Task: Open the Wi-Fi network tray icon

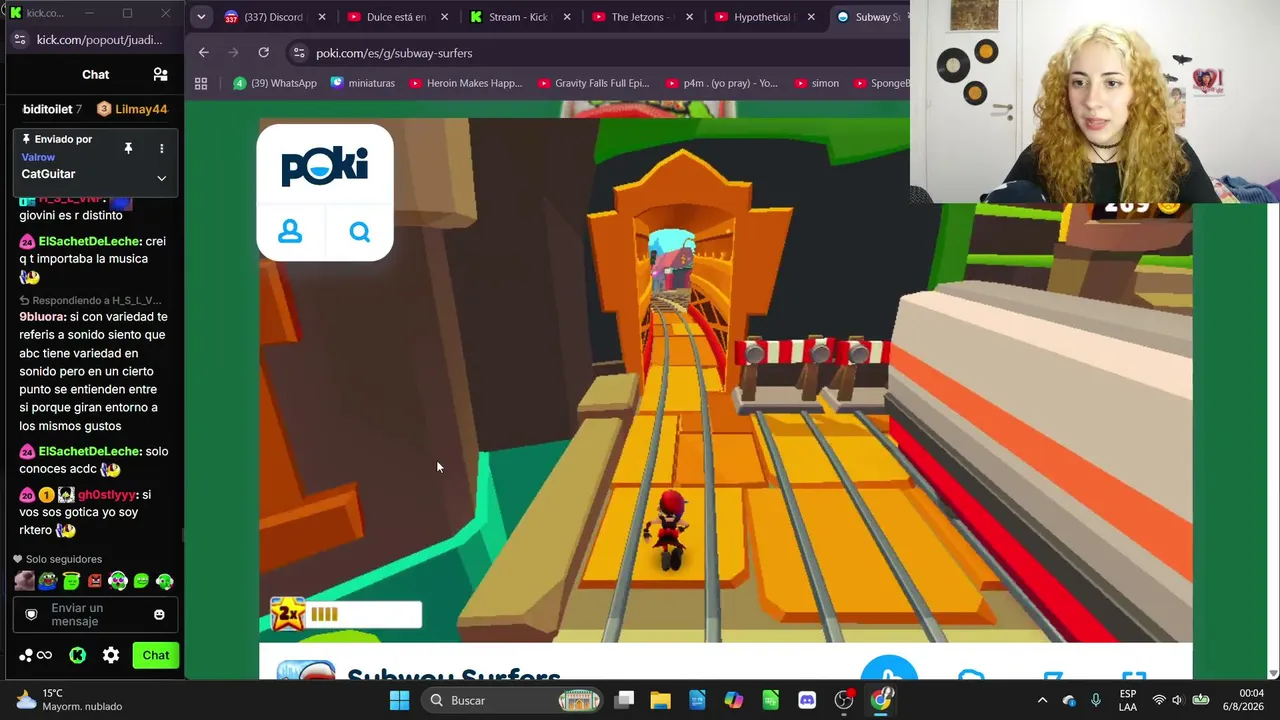Action: pos(1159,700)
